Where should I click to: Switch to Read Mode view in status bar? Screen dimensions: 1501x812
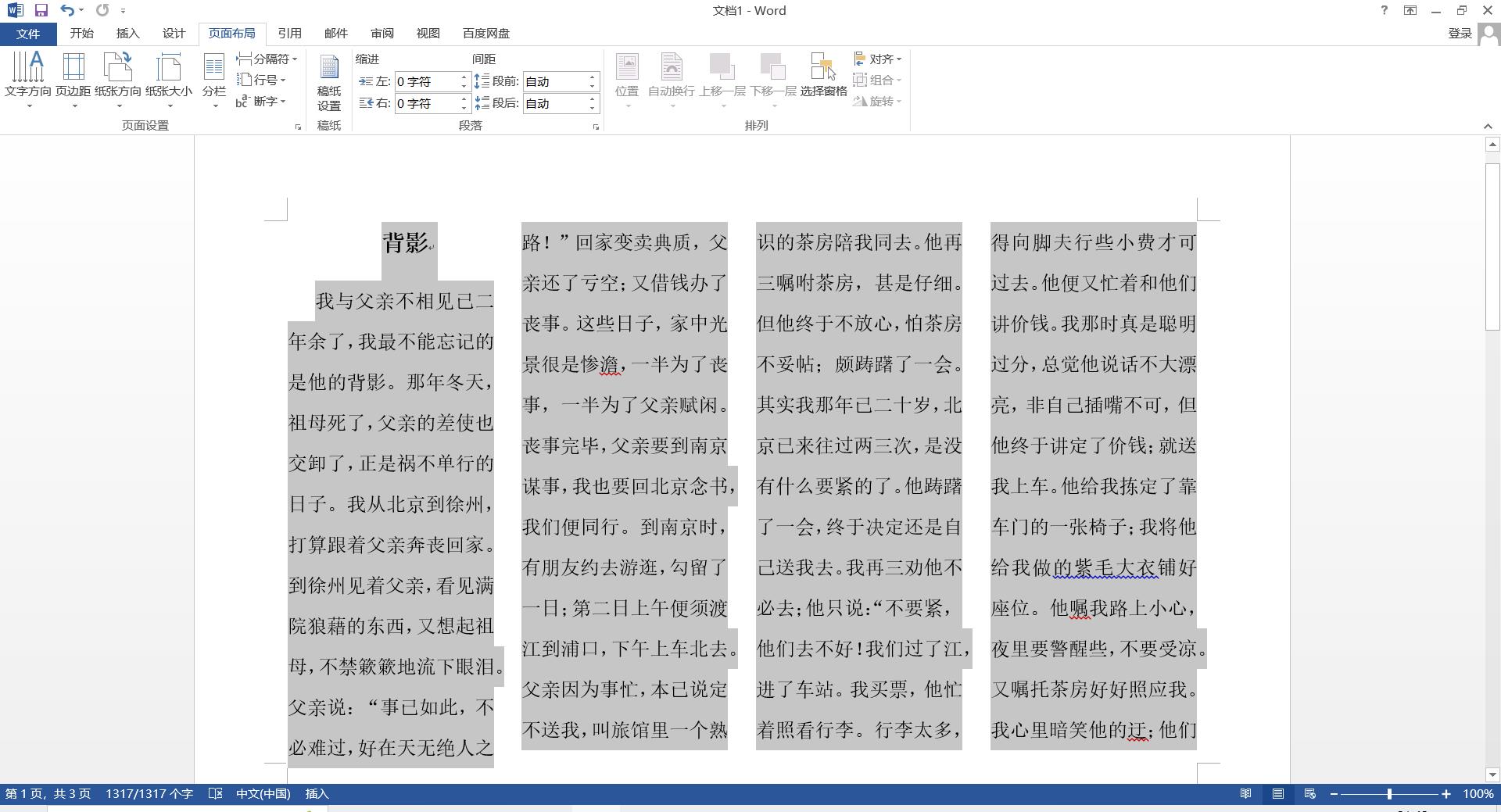(1245, 794)
